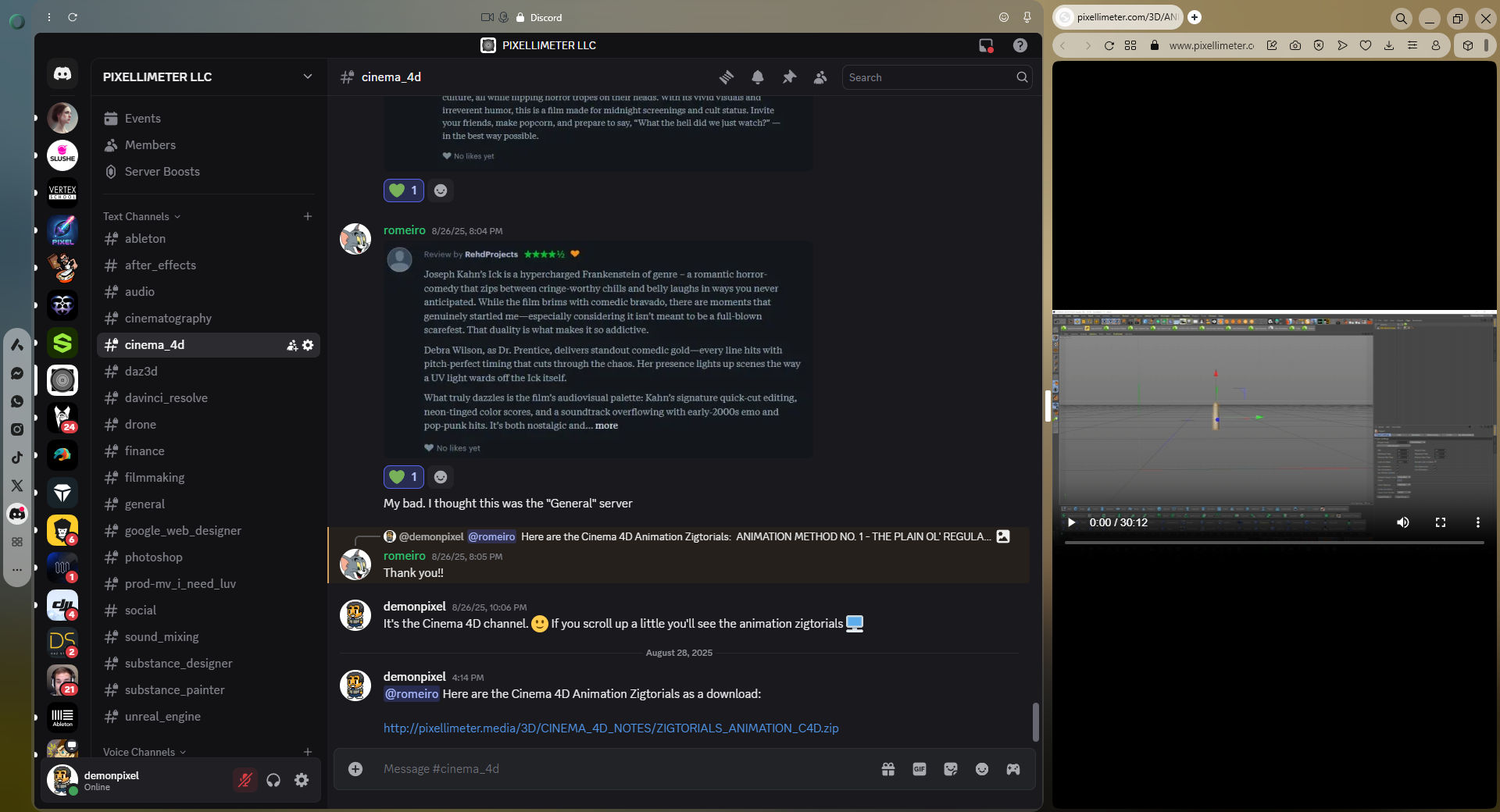
Task: Create a new voice channel plus
Action: coord(308,752)
